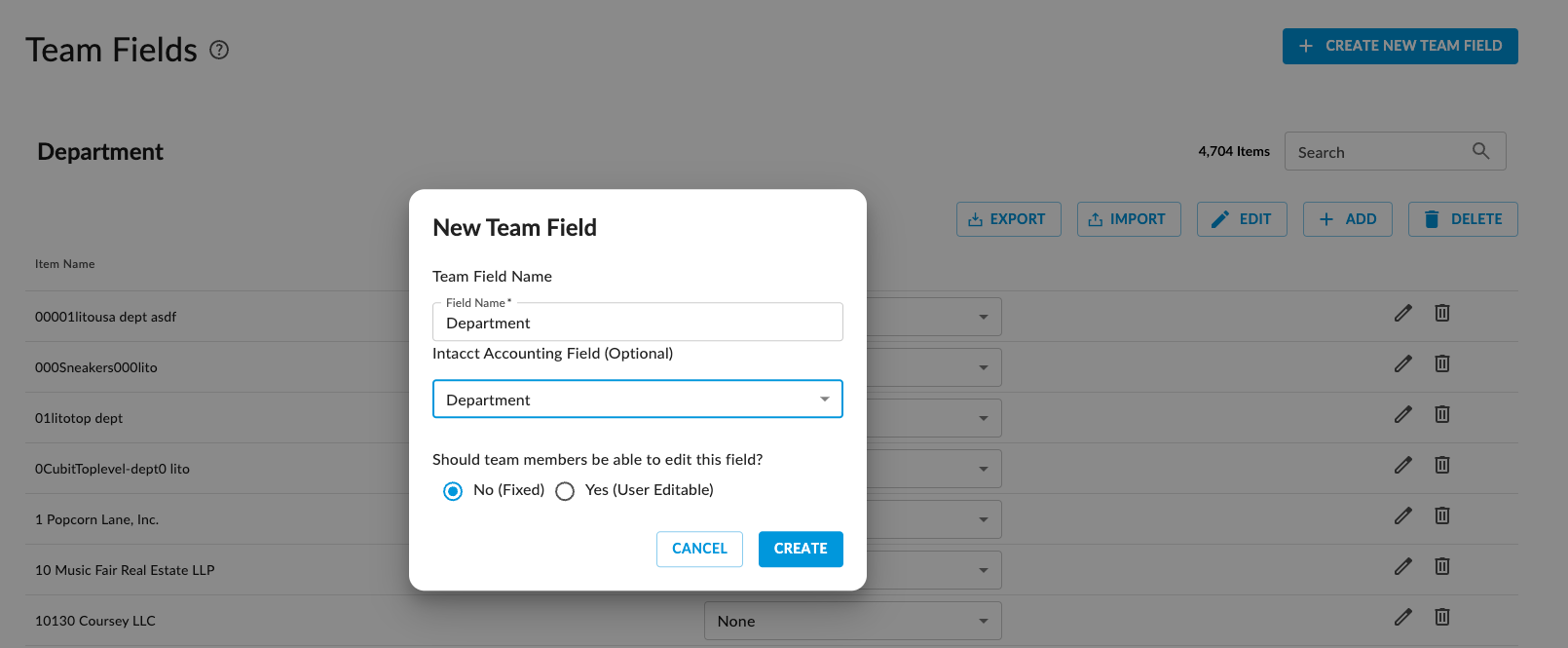Select the No (Fixed) radio option

click(453, 491)
